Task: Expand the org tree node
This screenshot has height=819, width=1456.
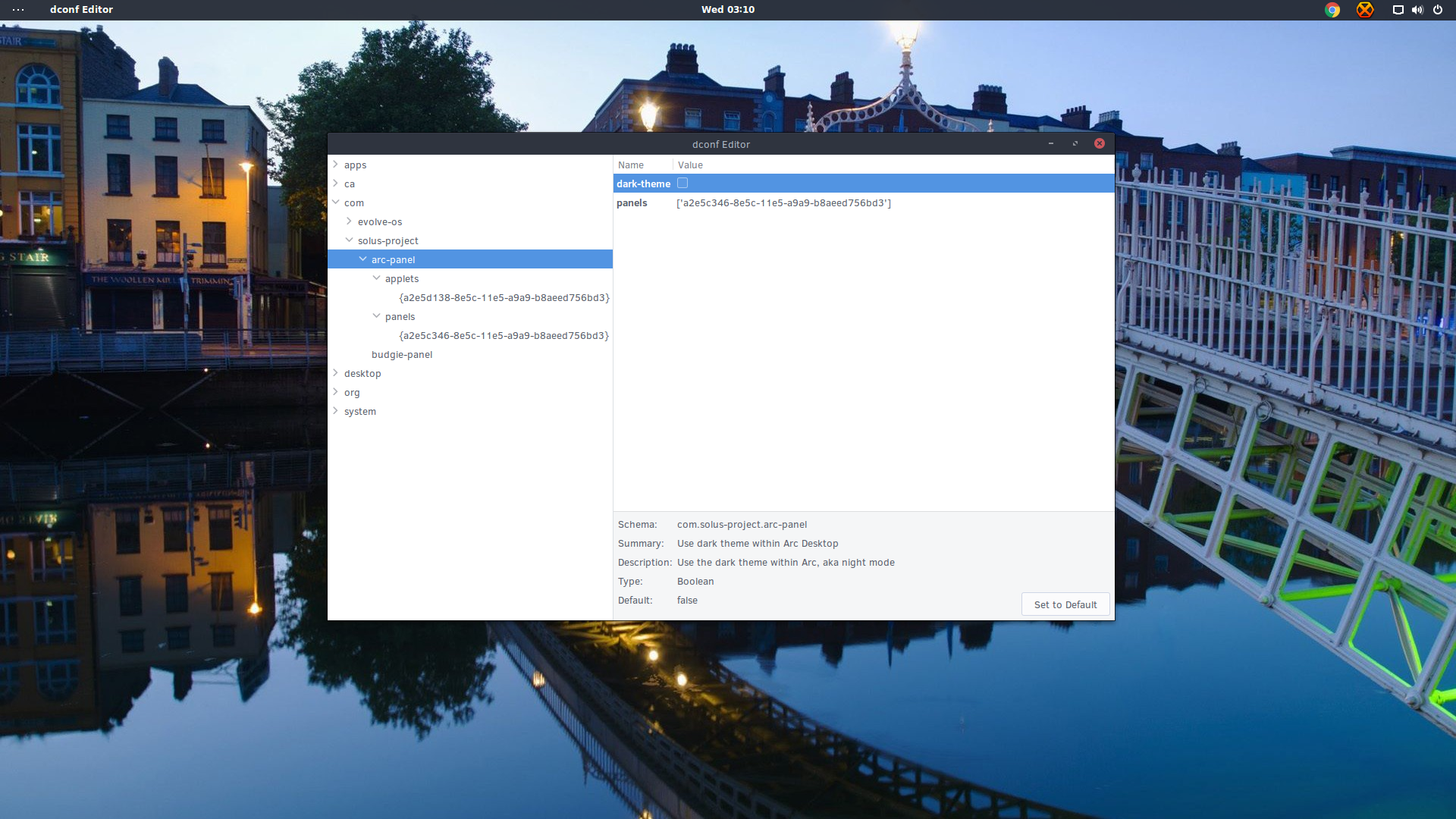Action: 335,391
